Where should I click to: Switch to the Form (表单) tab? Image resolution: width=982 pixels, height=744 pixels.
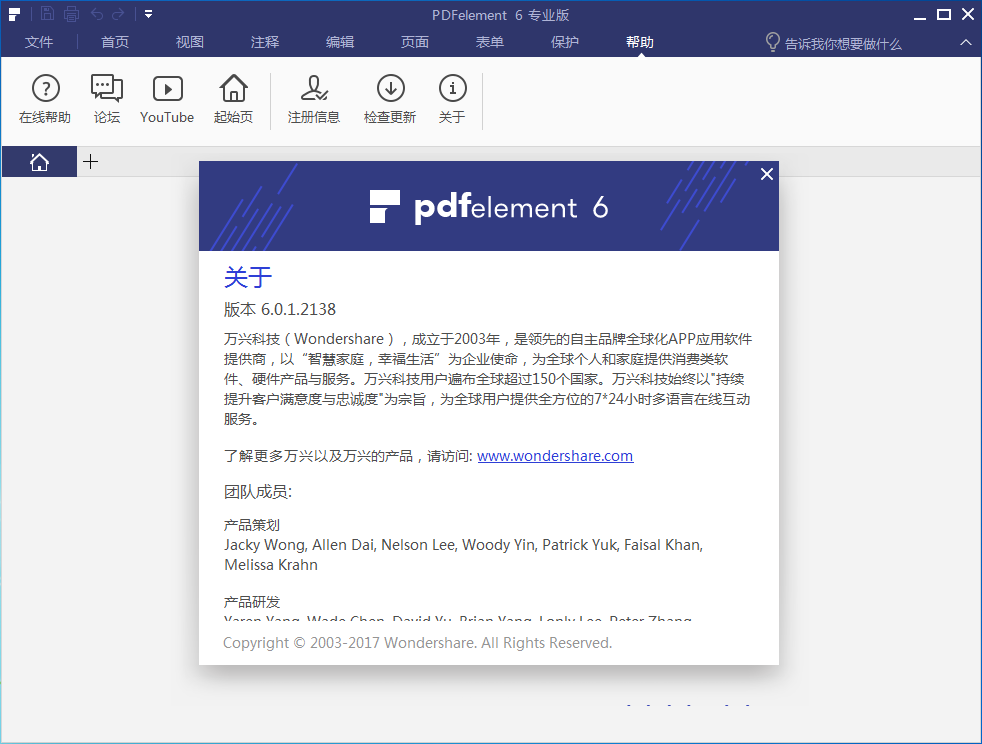pyautogui.click(x=490, y=42)
